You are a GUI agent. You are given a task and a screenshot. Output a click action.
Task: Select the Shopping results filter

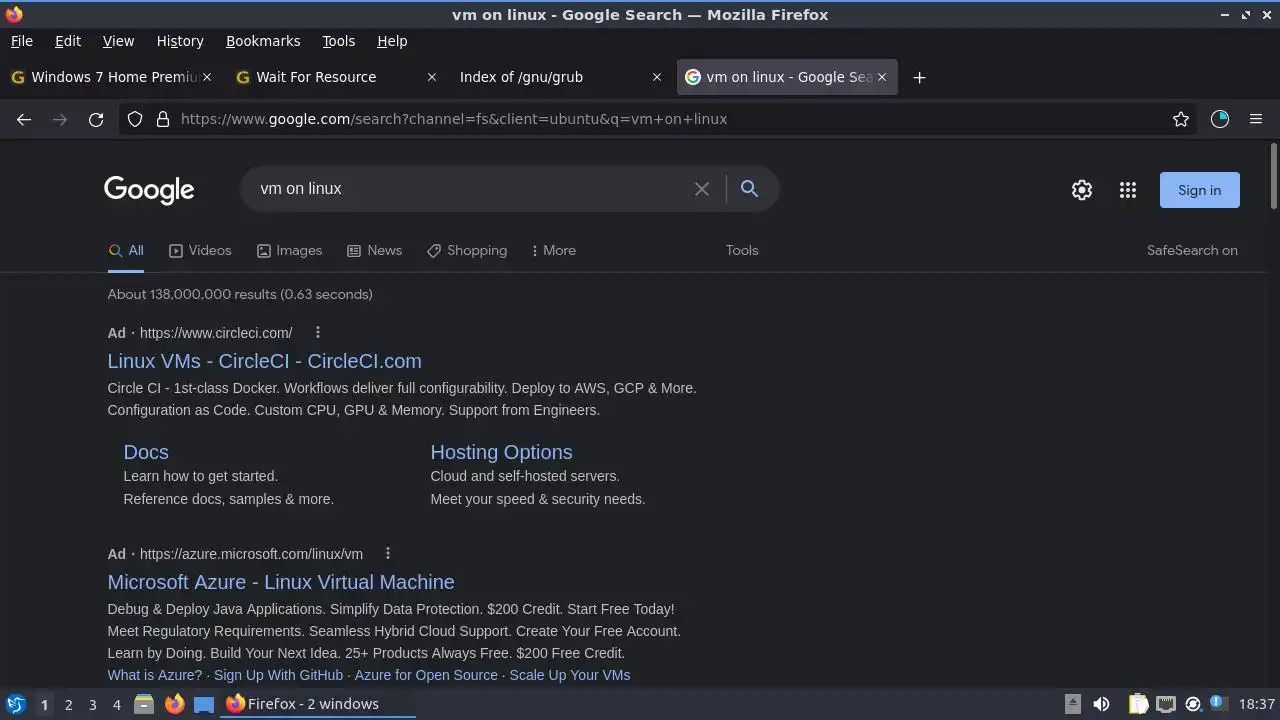click(x=467, y=250)
